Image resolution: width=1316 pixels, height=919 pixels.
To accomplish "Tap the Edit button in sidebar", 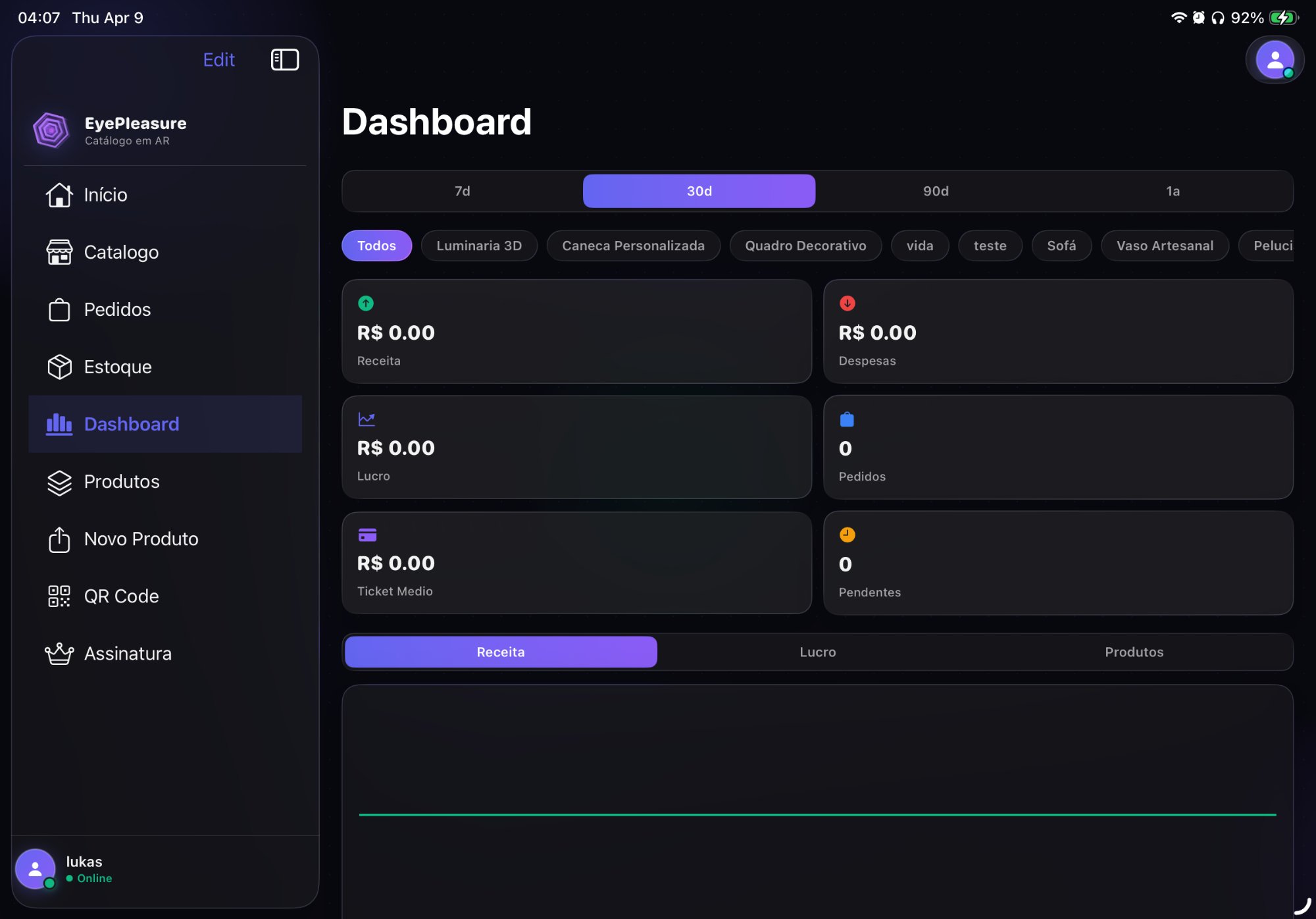I will (219, 60).
